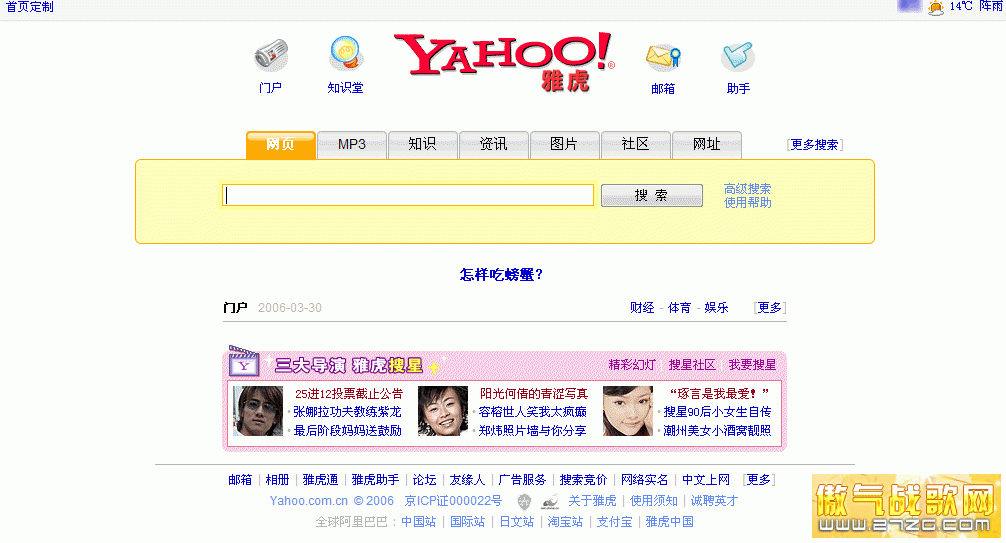Open 潮州美女小酒窝靓照 link
Image resolution: width=1006 pixels, height=543 pixels.
[717, 431]
